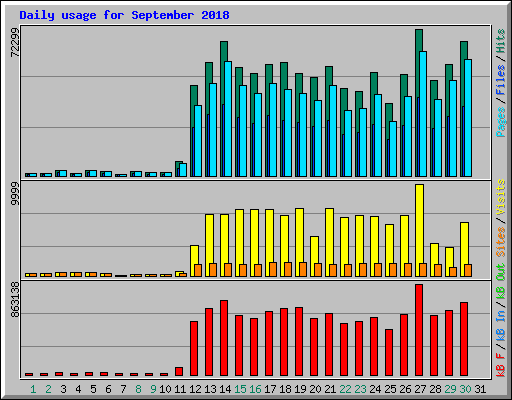Click the cyan "Pages" legend word
The width and height of the screenshot is (512, 400).
pyautogui.click(x=501, y=122)
